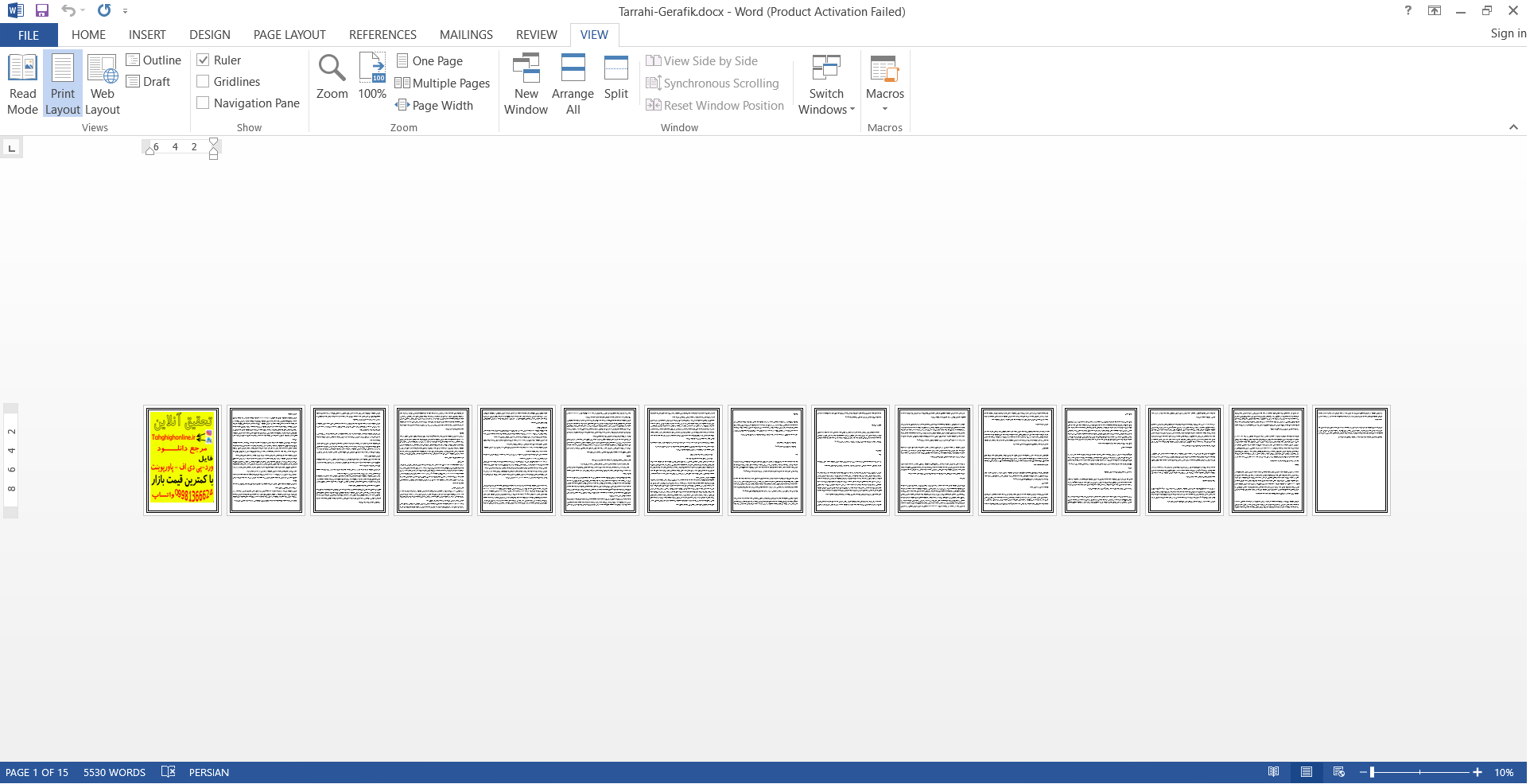The image size is (1530, 784).
Task: Open Ribbon Display Options
Action: pos(1435,11)
